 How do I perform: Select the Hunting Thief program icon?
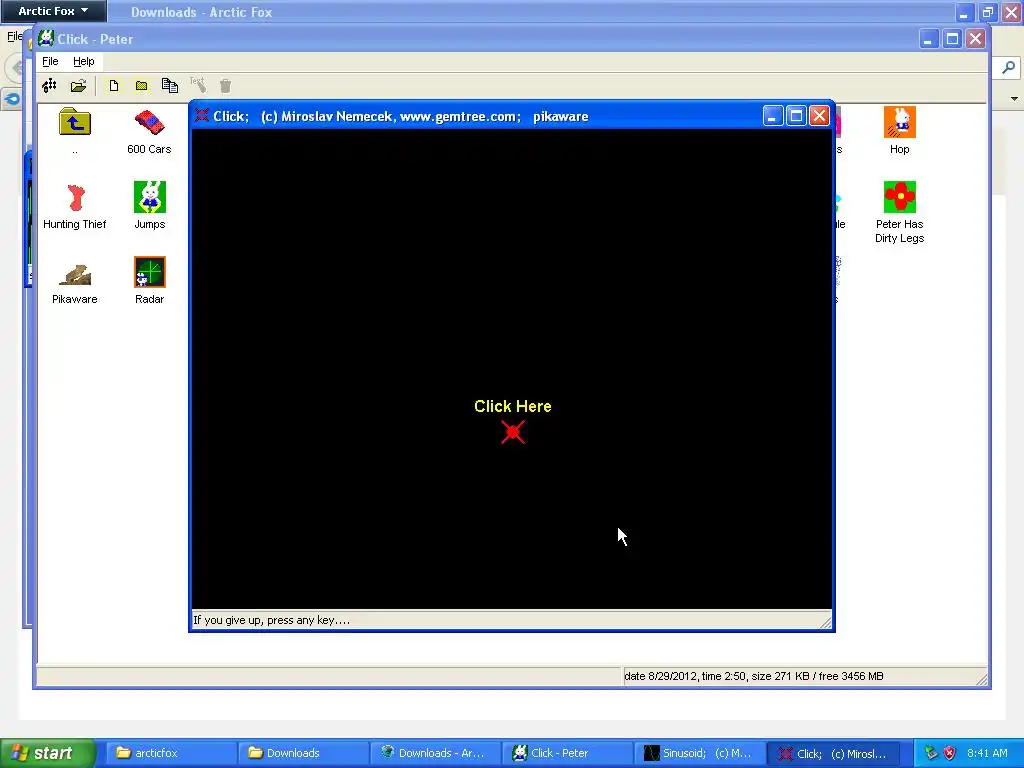[74, 206]
